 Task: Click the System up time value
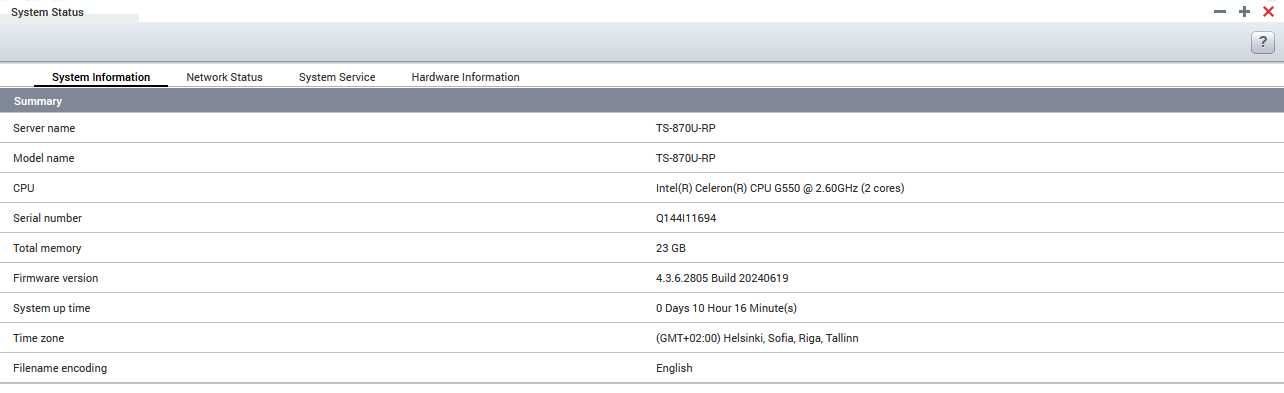726,308
